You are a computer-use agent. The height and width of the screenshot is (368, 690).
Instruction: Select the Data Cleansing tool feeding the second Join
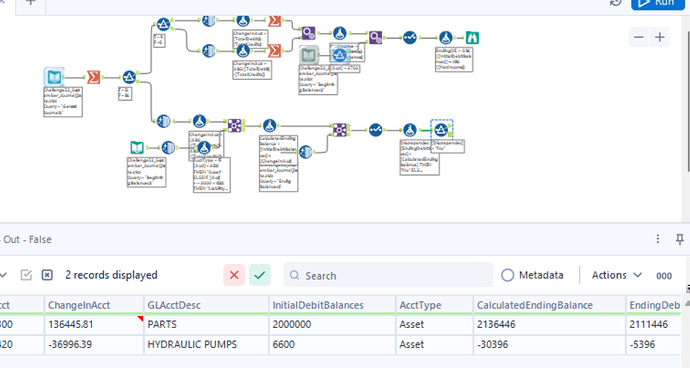305,152
